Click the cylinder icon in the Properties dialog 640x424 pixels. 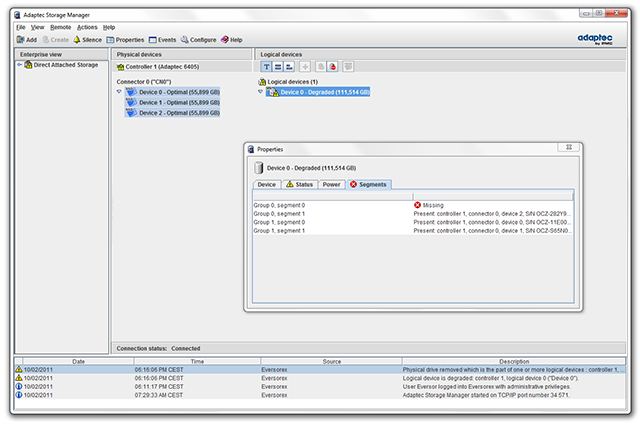pyautogui.click(x=258, y=168)
